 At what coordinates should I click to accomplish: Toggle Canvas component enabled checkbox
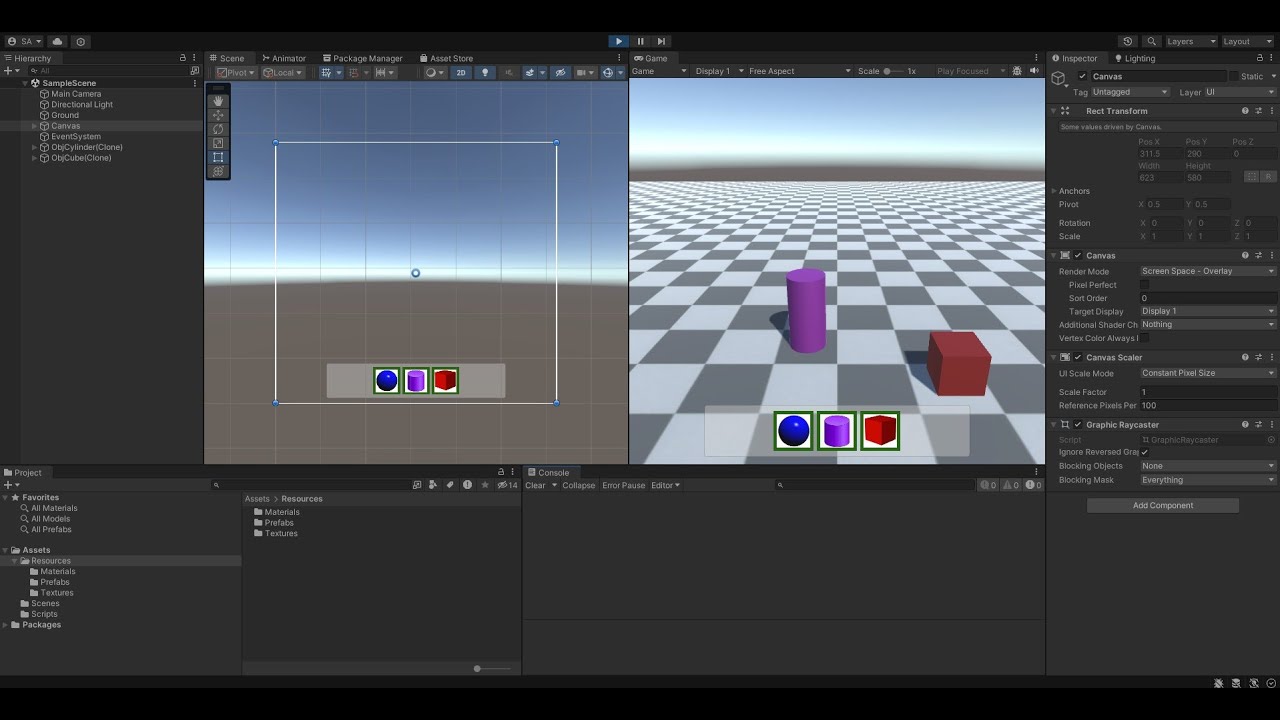1077,256
